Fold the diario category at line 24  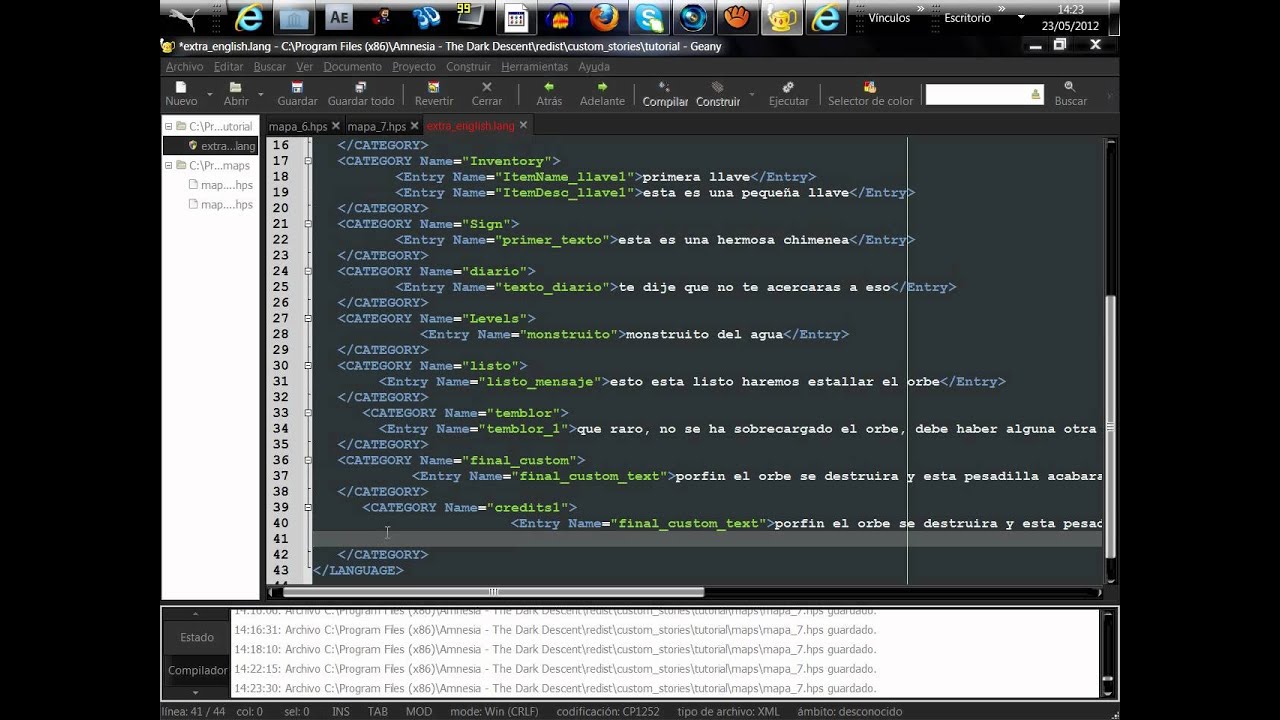click(307, 271)
